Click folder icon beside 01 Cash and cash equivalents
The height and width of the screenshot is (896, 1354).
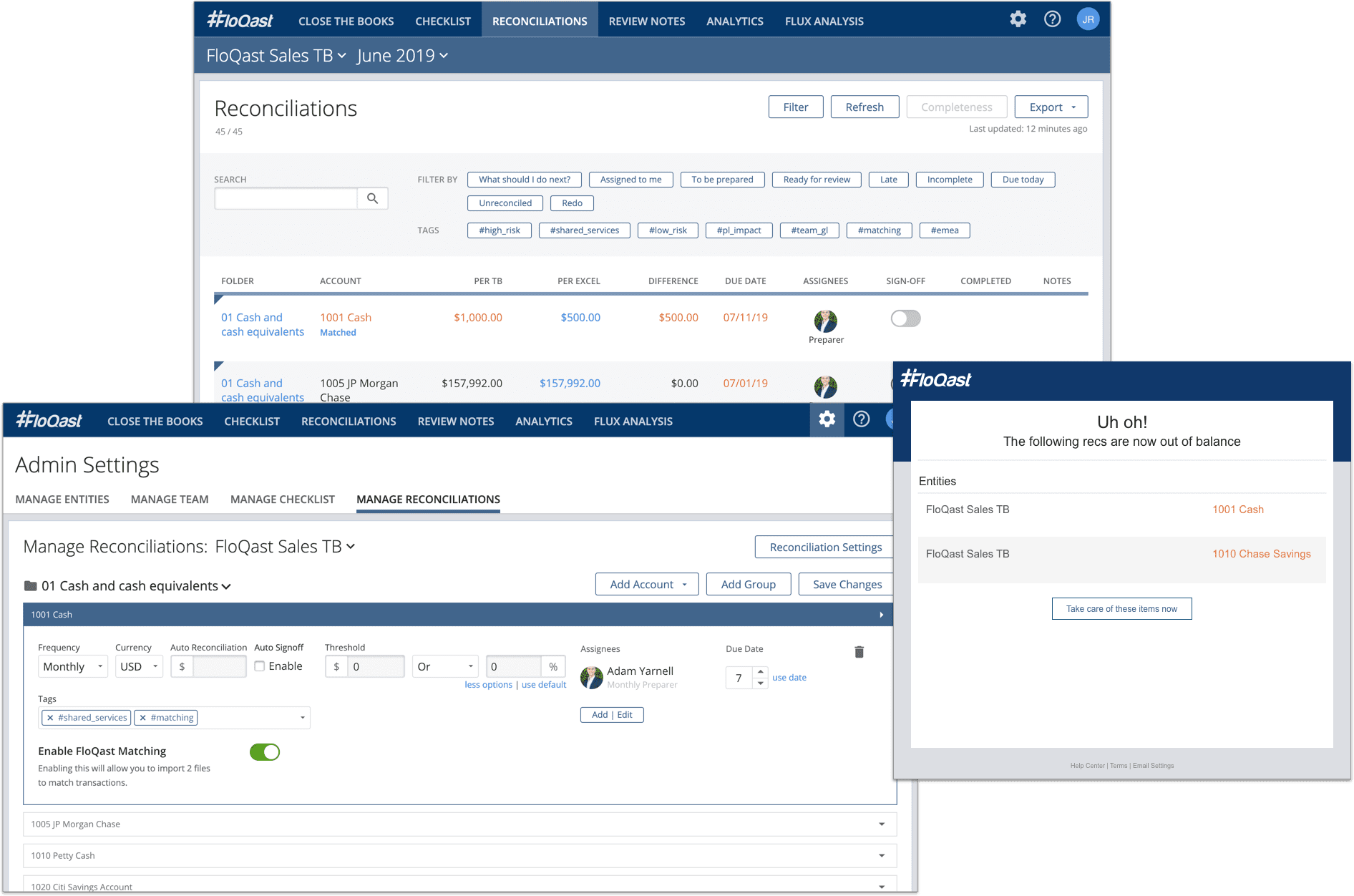tap(30, 585)
